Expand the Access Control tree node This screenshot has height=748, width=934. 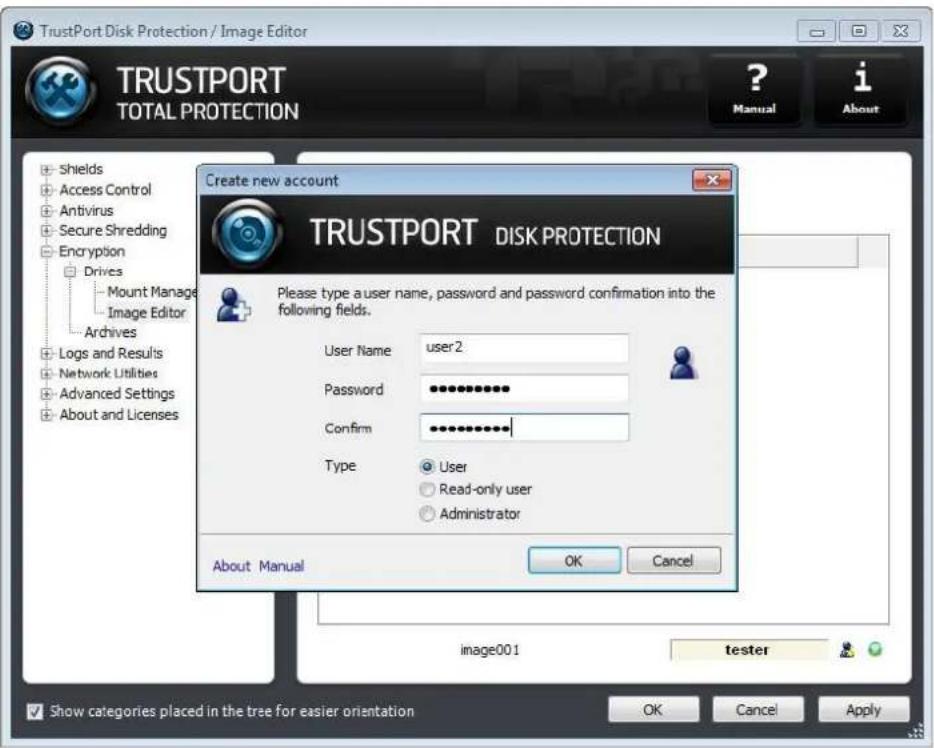pyautogui.click(x=46, y=190)
